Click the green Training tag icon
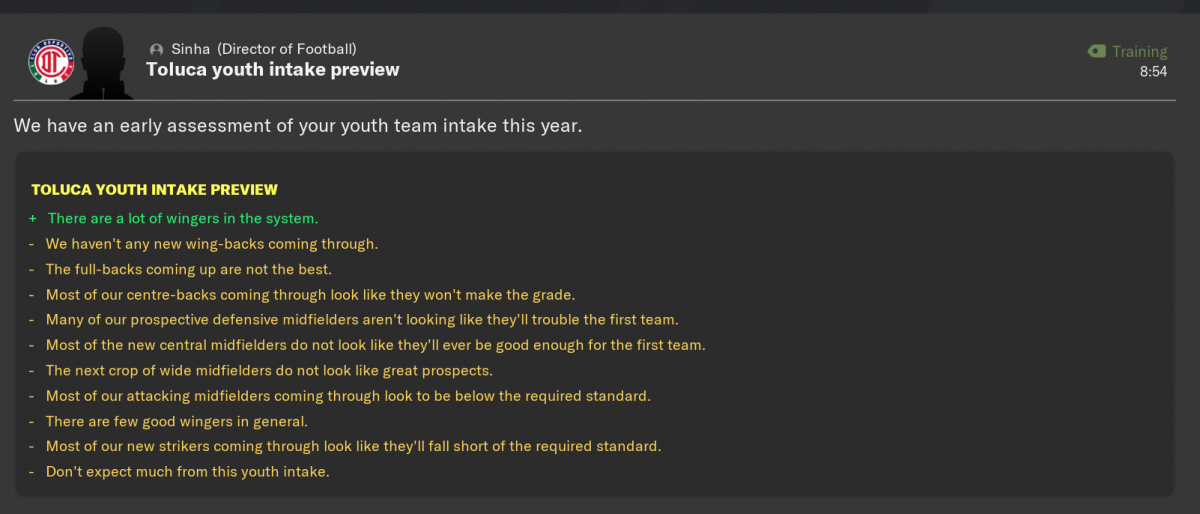The image size is (1200, 514). pos(1097,51)
